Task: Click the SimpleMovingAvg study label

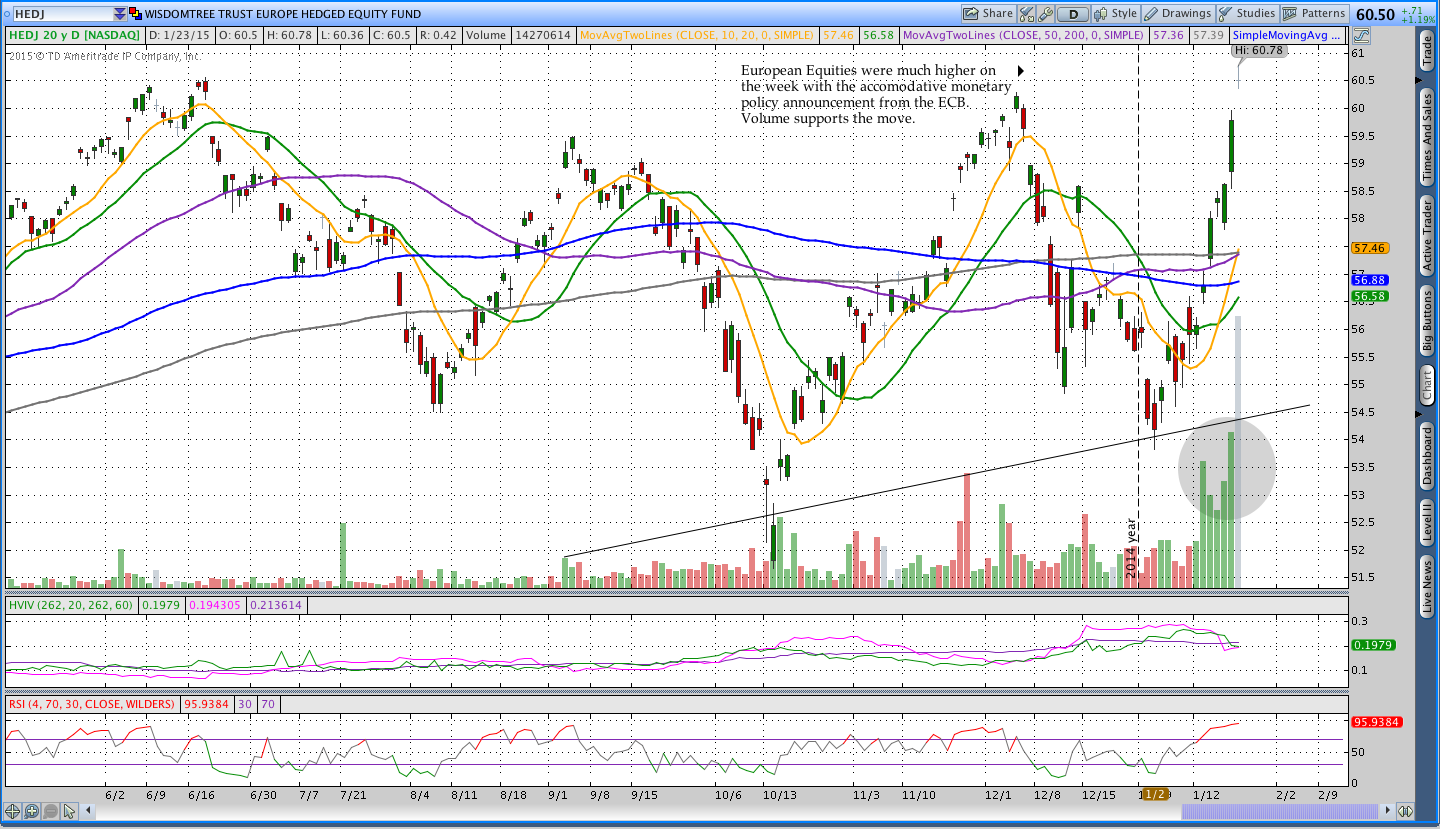Action: click(x=1288, y=35)
